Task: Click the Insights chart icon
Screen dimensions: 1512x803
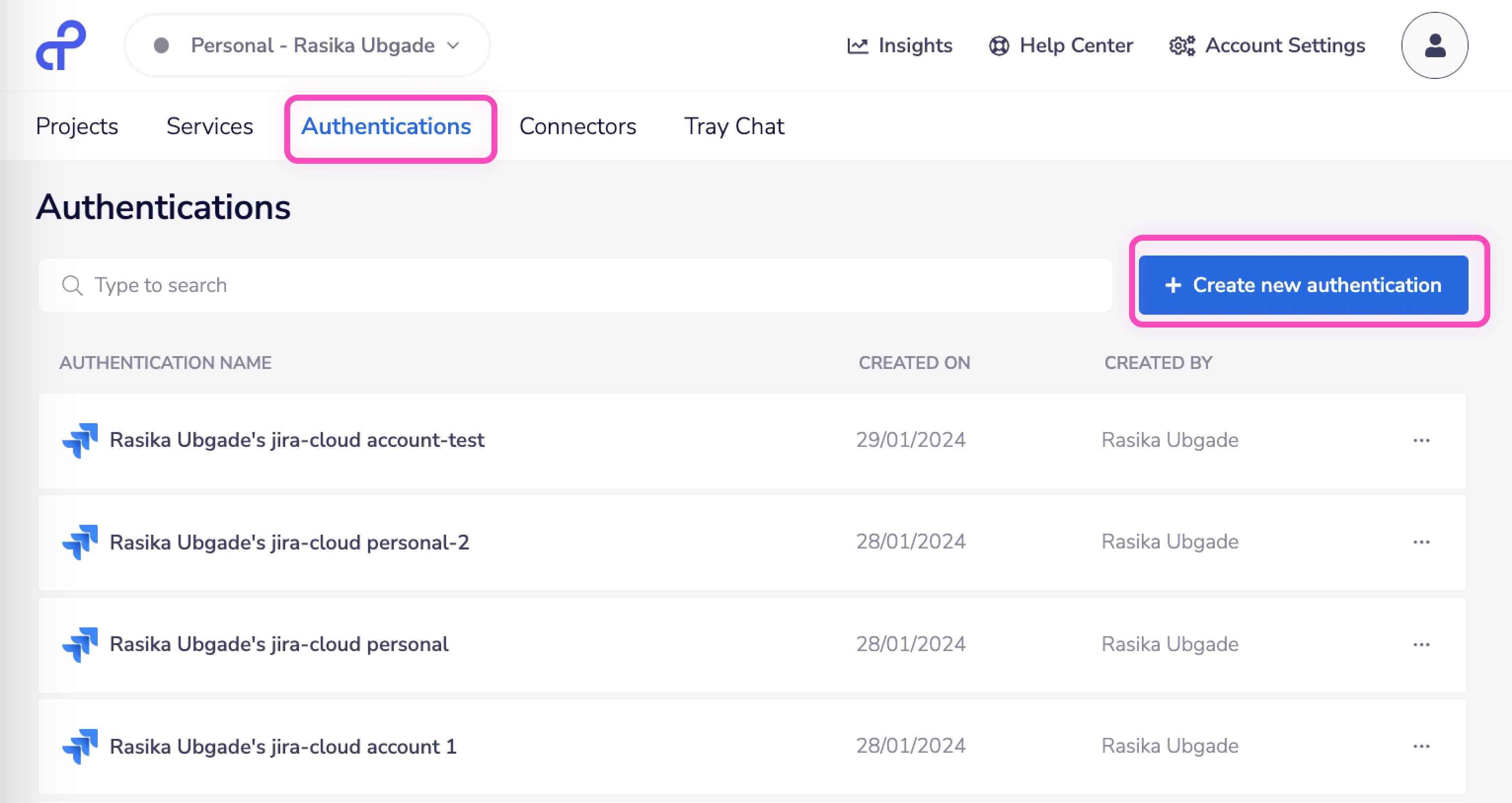Action: [x=857, y=46]
